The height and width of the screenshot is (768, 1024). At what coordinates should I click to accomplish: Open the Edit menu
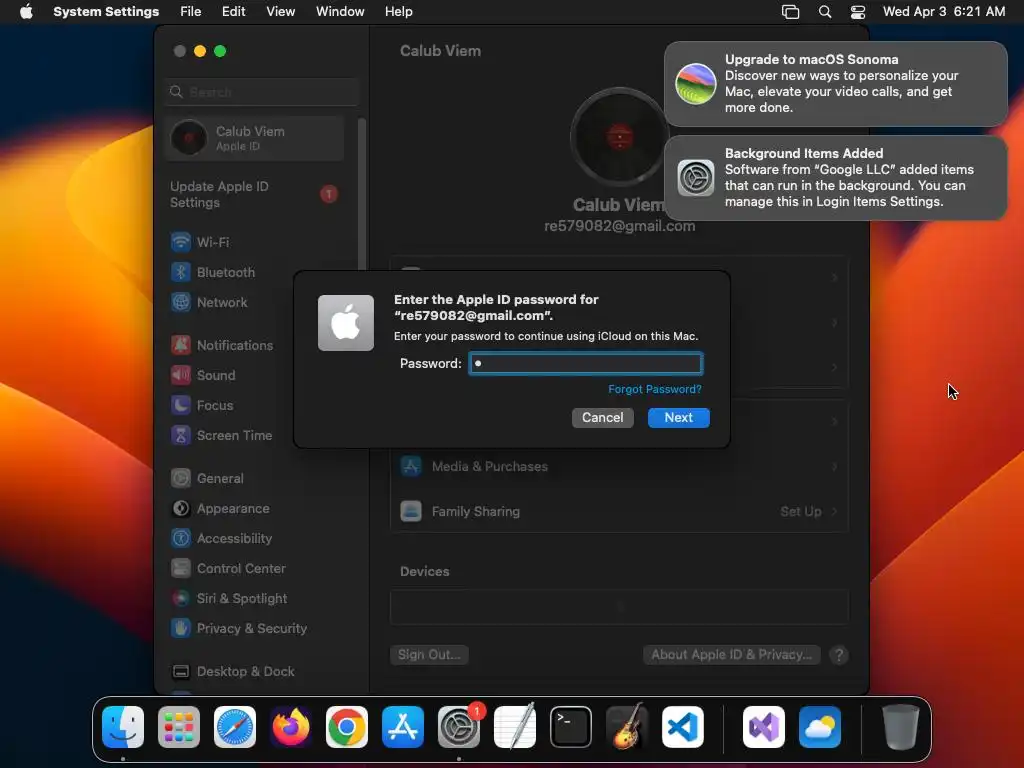(x=233, y=12)
